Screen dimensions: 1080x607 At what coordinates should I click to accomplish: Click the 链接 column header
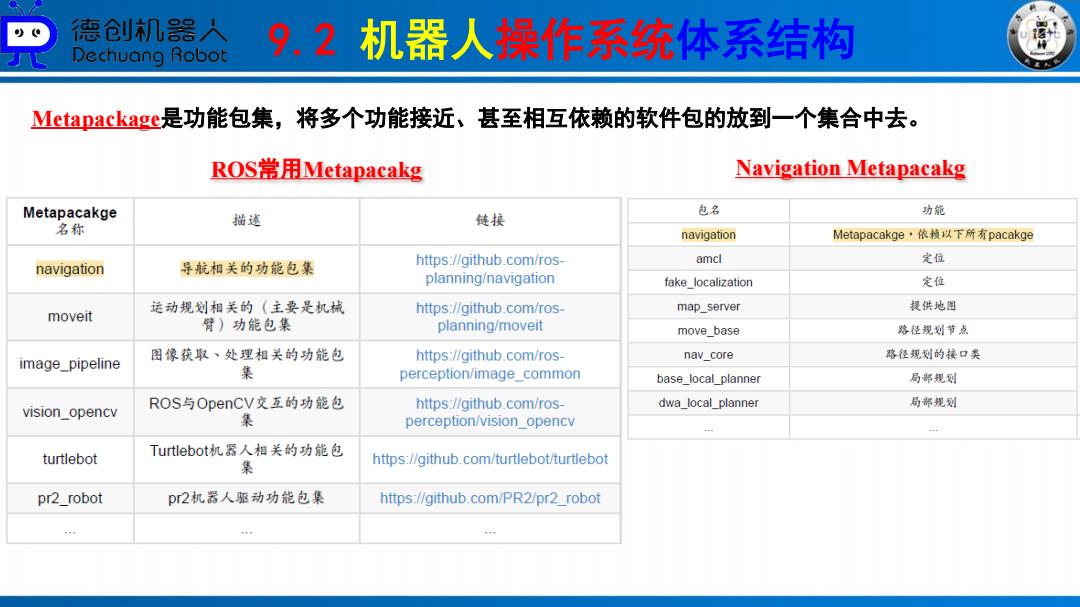(490, 220)
